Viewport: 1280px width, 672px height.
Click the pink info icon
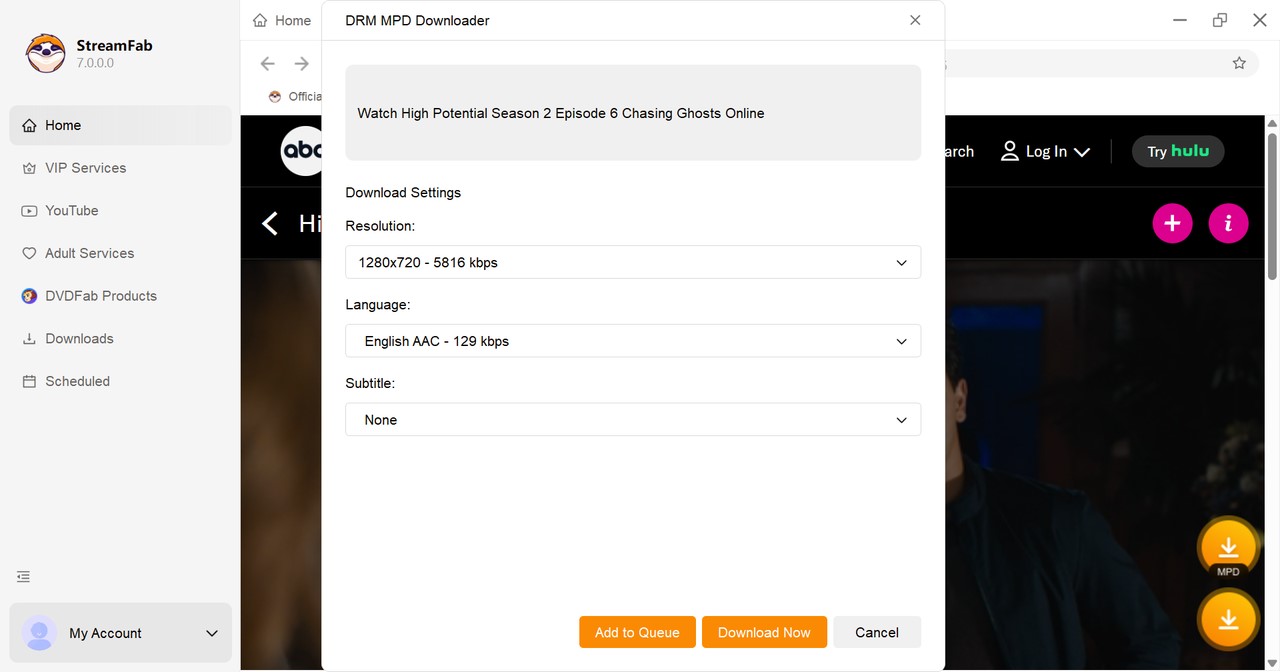point(1228,223)
